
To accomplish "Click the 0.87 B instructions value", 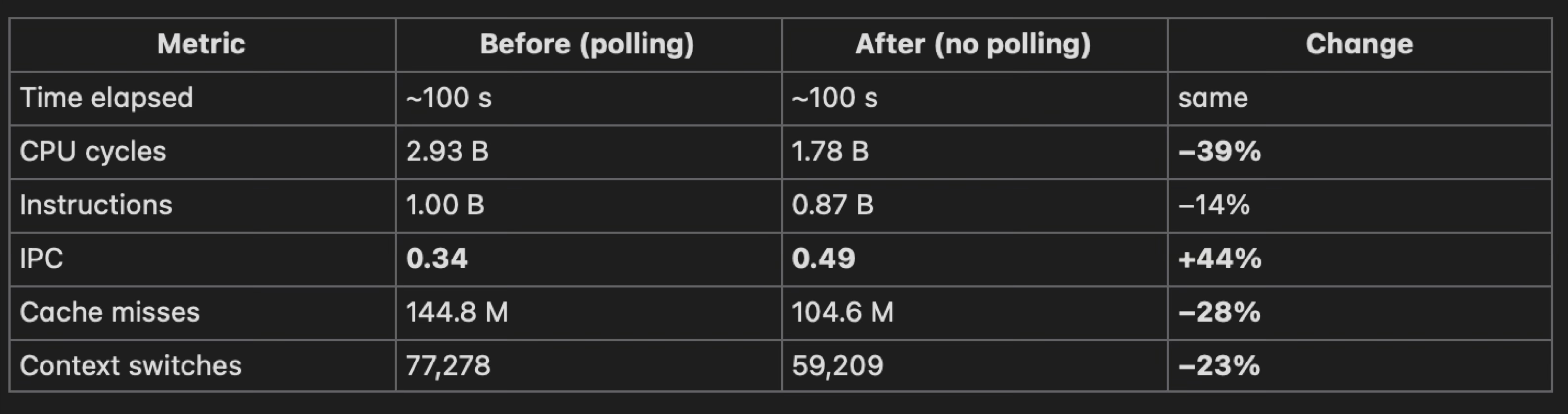I will click(832, 206).
